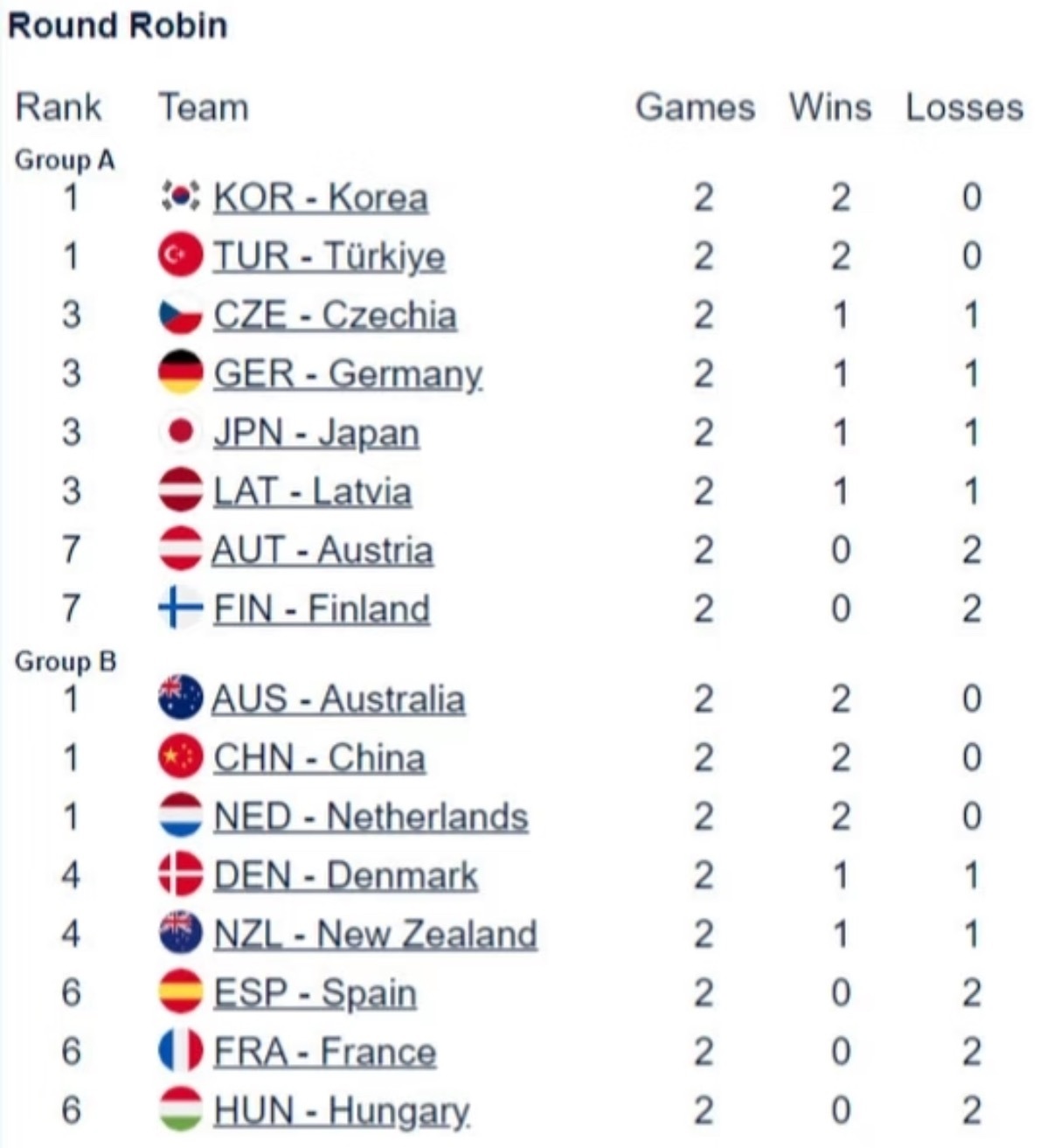
Task: Click the Finland flag icon
Action: 181,609
